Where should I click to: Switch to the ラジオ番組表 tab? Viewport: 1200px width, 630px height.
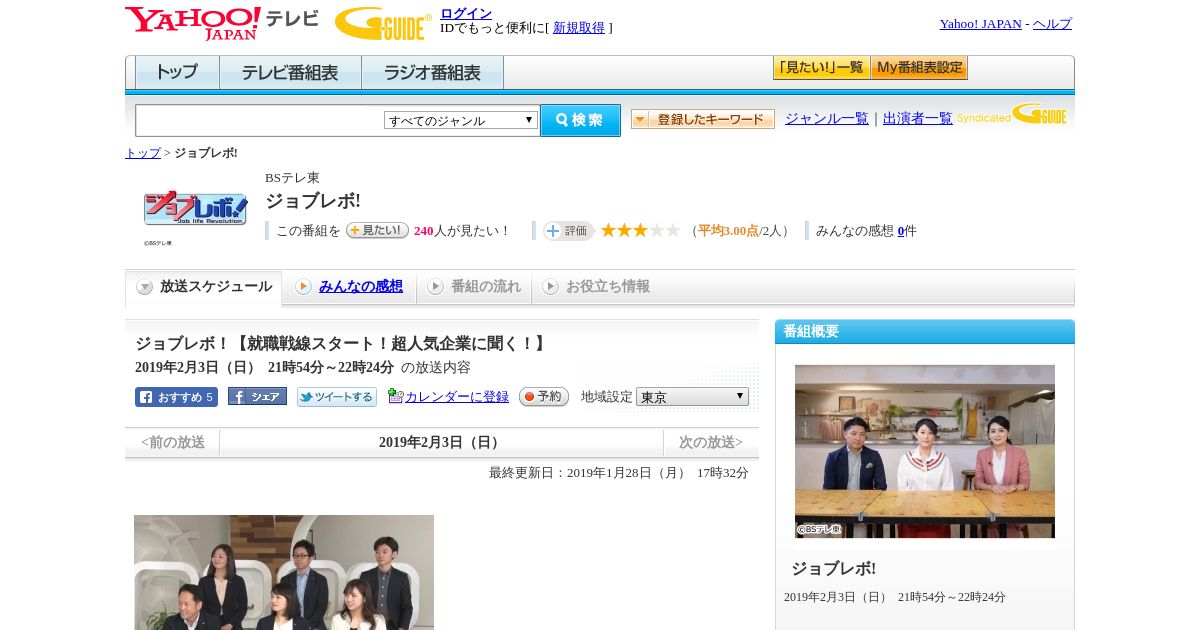(x=432, y=73)
